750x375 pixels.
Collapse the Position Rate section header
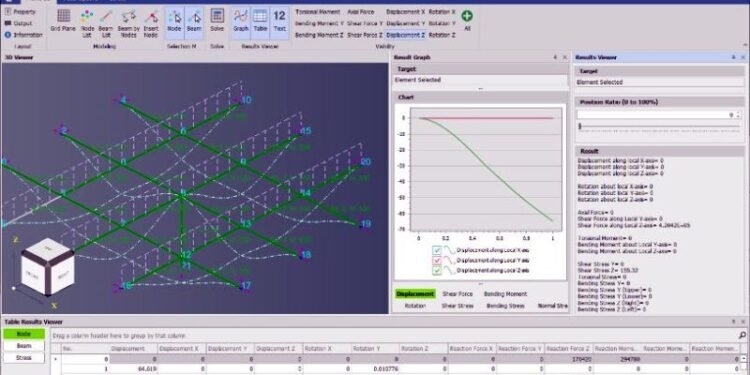tap(660, 102)
